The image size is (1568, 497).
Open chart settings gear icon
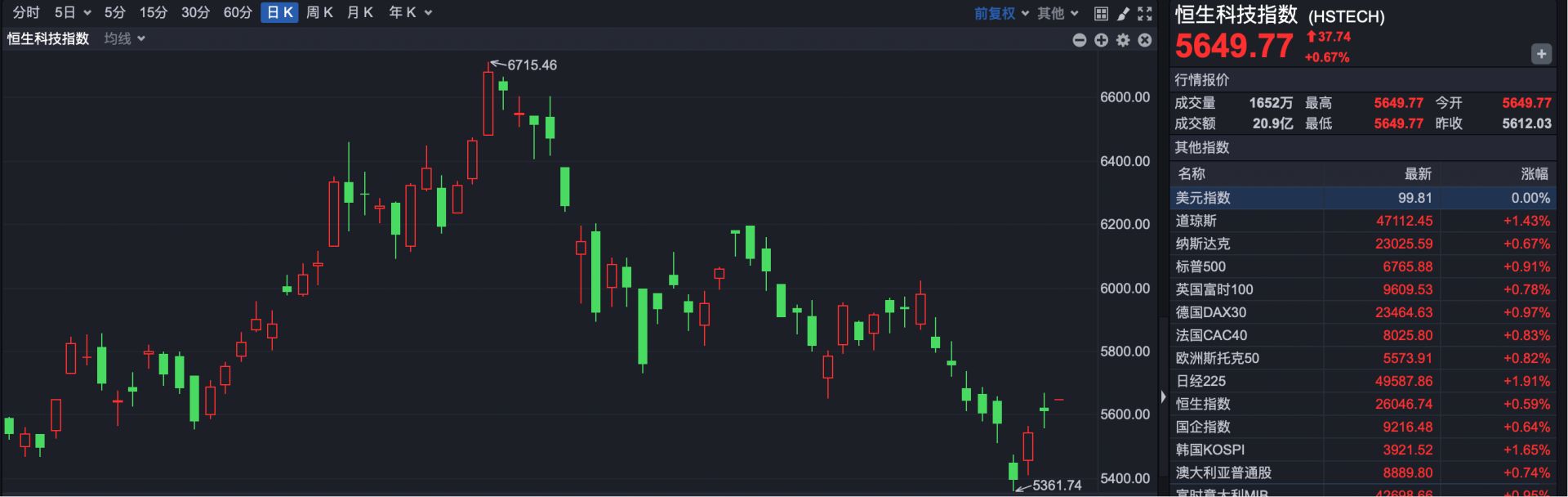coord(1124,40)
